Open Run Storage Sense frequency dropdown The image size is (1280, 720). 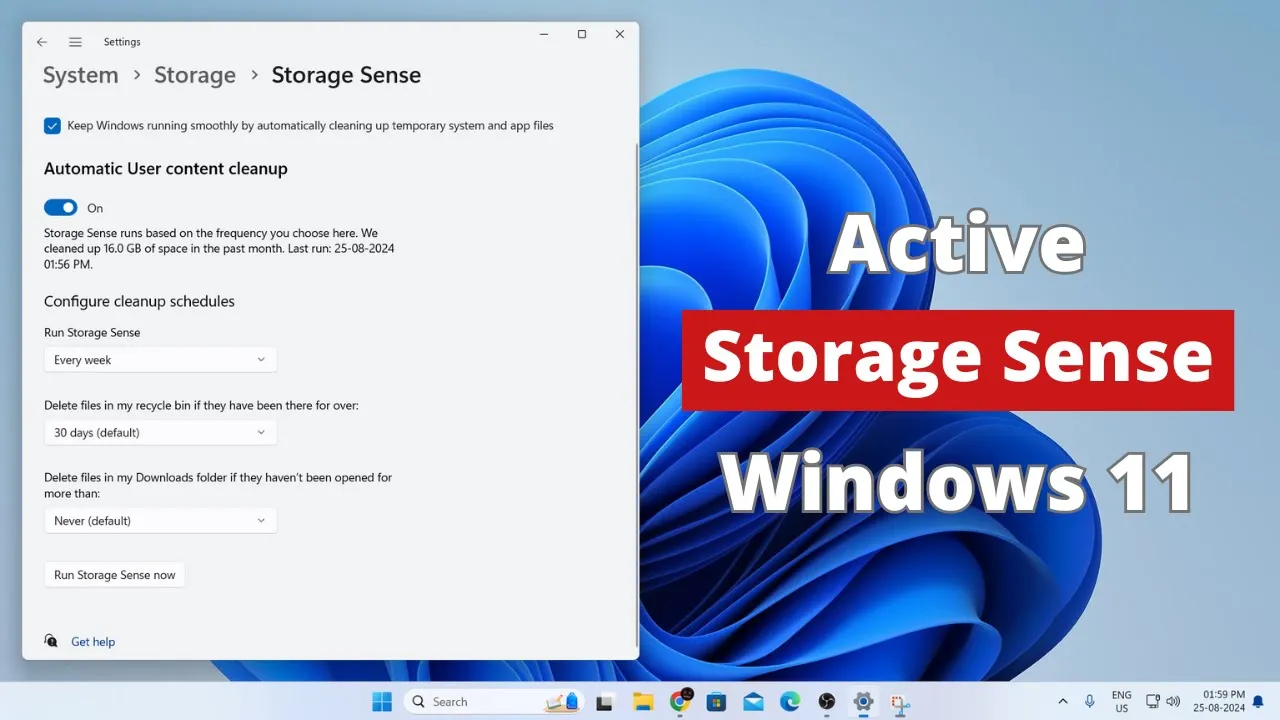(160, 360)
